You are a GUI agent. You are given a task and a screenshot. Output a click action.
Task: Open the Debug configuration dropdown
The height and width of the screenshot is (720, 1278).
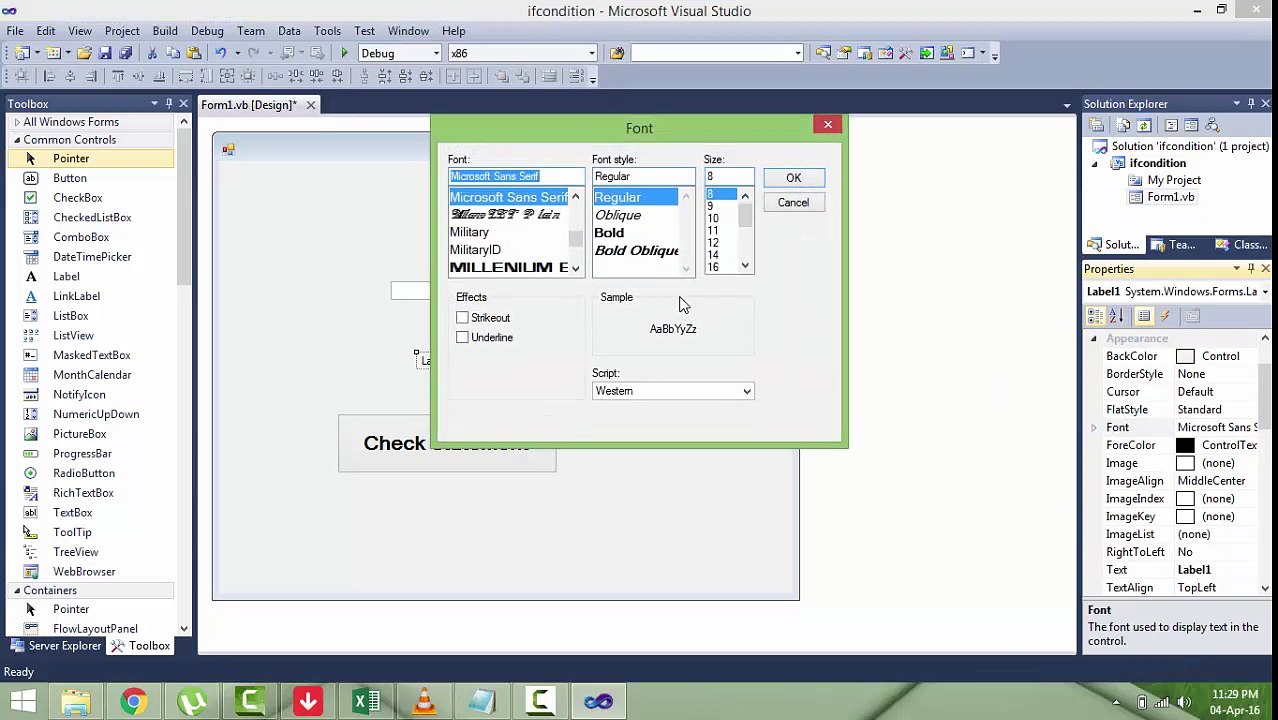tap(436, 53)
